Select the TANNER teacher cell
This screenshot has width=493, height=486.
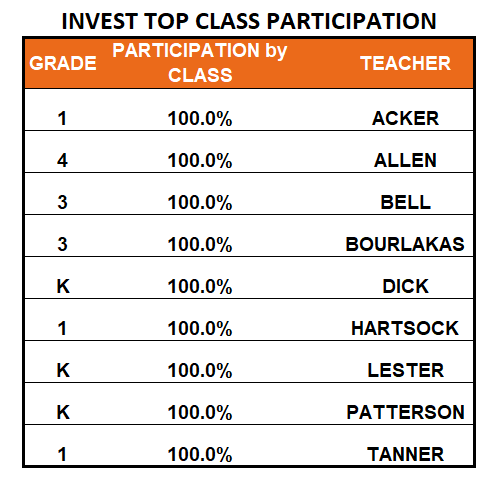pyautogui.click(x=405, y=454)
